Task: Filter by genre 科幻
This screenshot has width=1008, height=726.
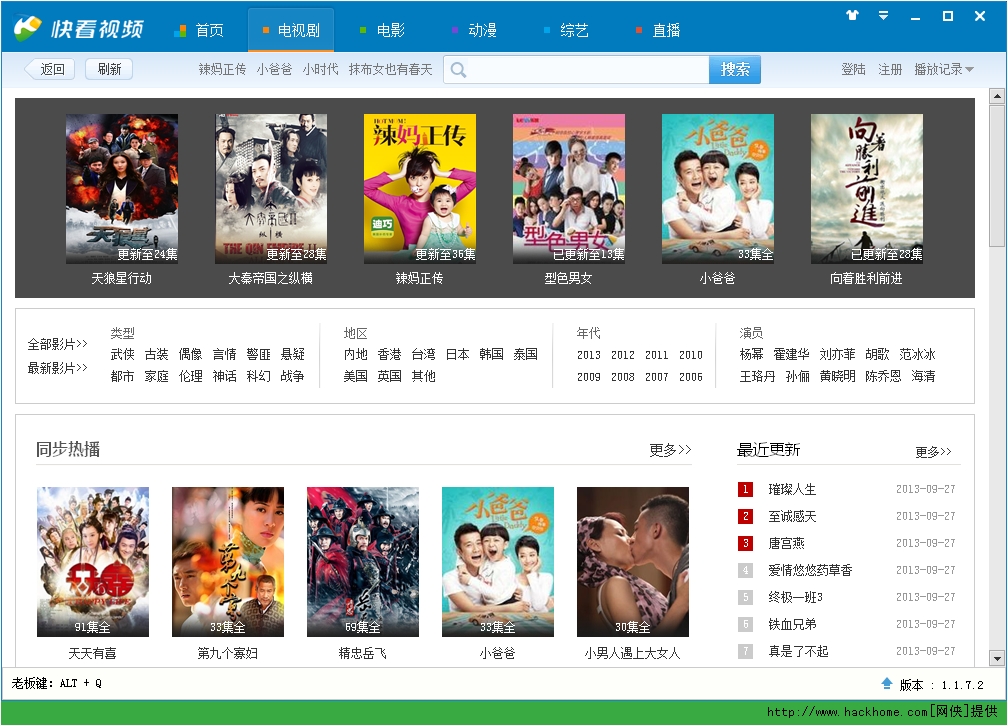Action: [258, 376]
